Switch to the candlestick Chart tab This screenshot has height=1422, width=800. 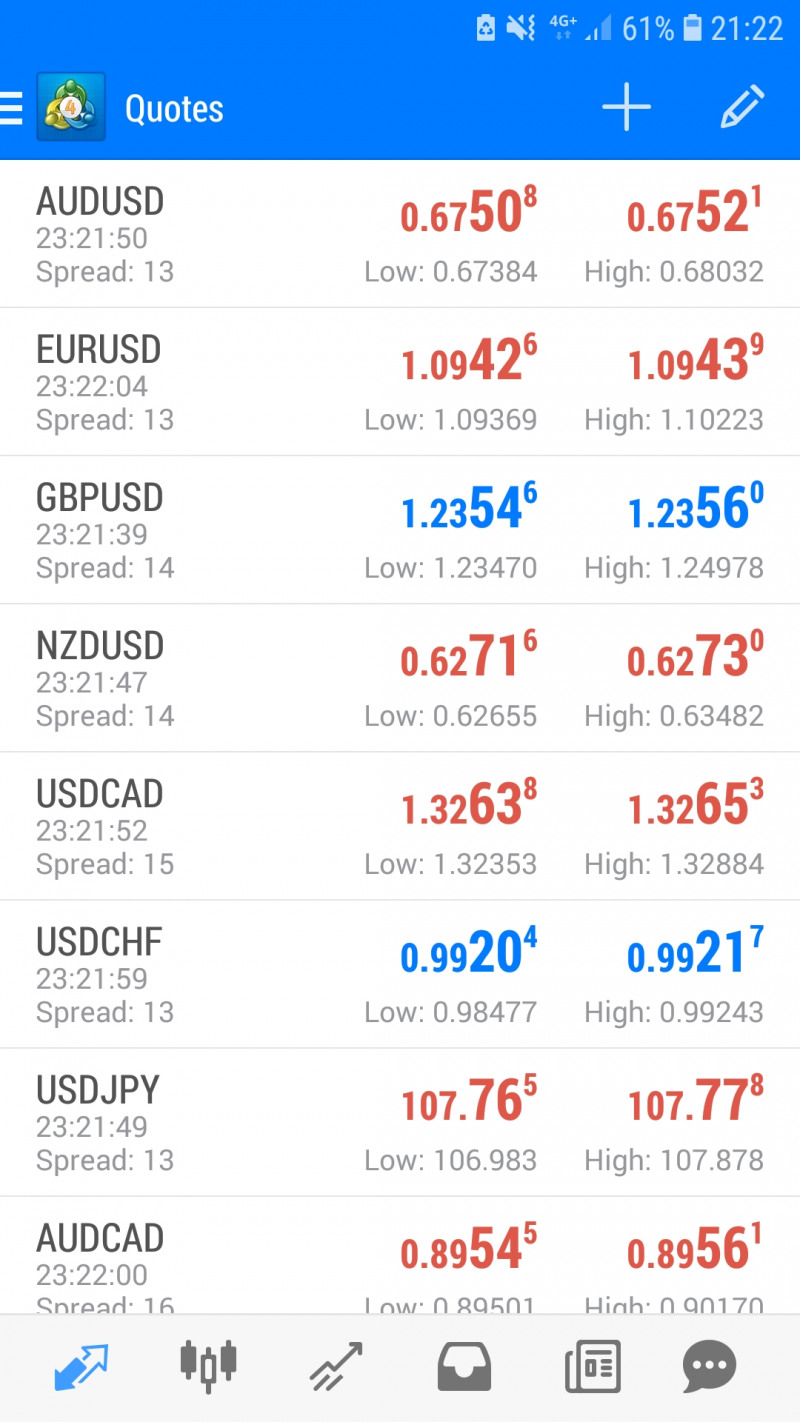pos(209,1366)
